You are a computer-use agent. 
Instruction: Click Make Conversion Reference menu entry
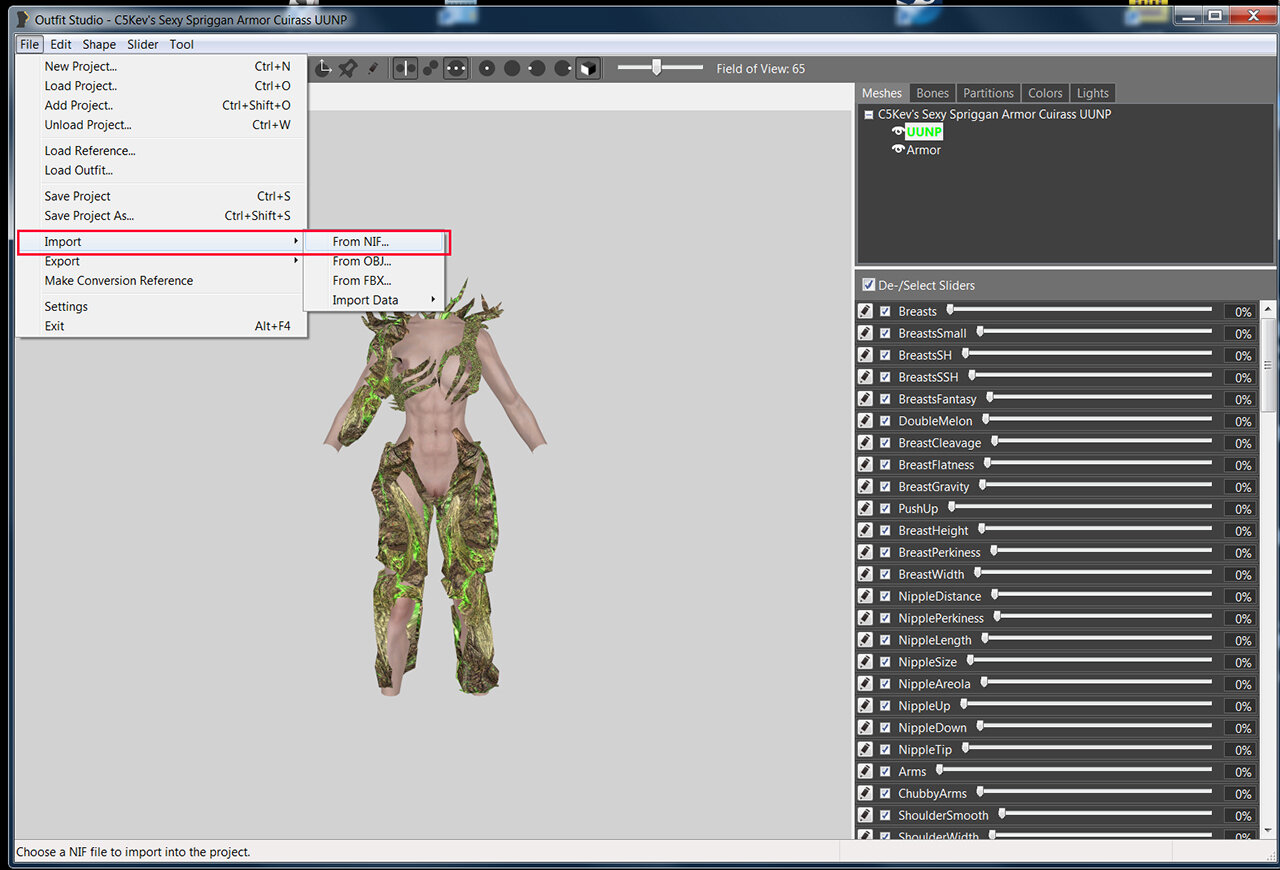coord(161,281)
